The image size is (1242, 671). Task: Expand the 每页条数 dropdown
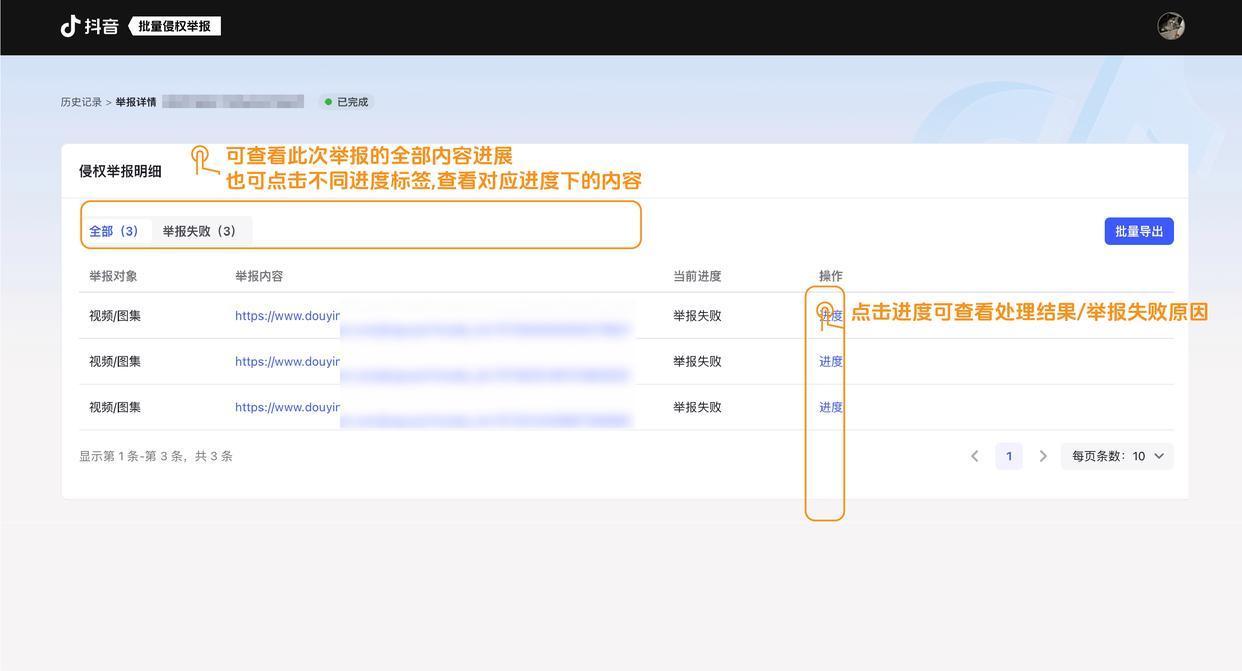click(1116, 456)
